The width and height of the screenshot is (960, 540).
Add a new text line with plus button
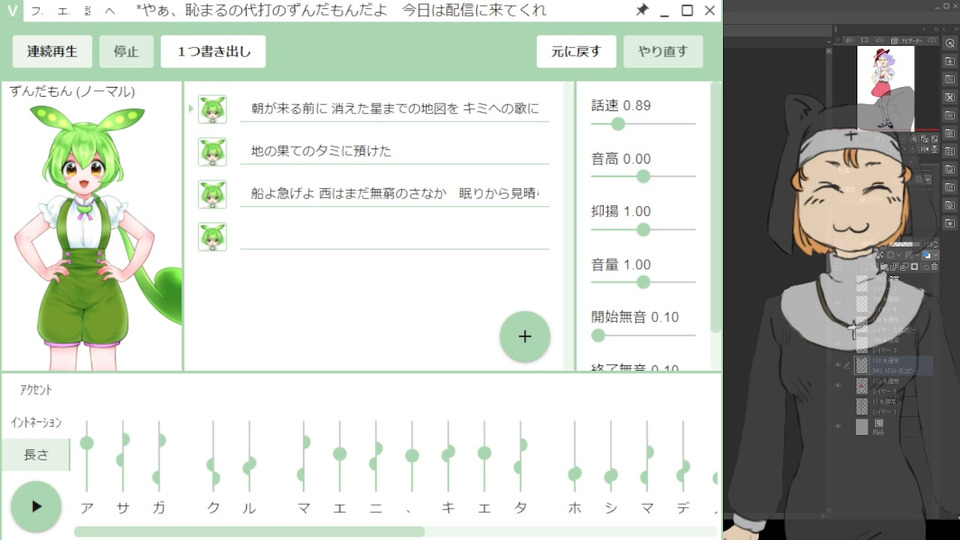[x=525, y=336]
